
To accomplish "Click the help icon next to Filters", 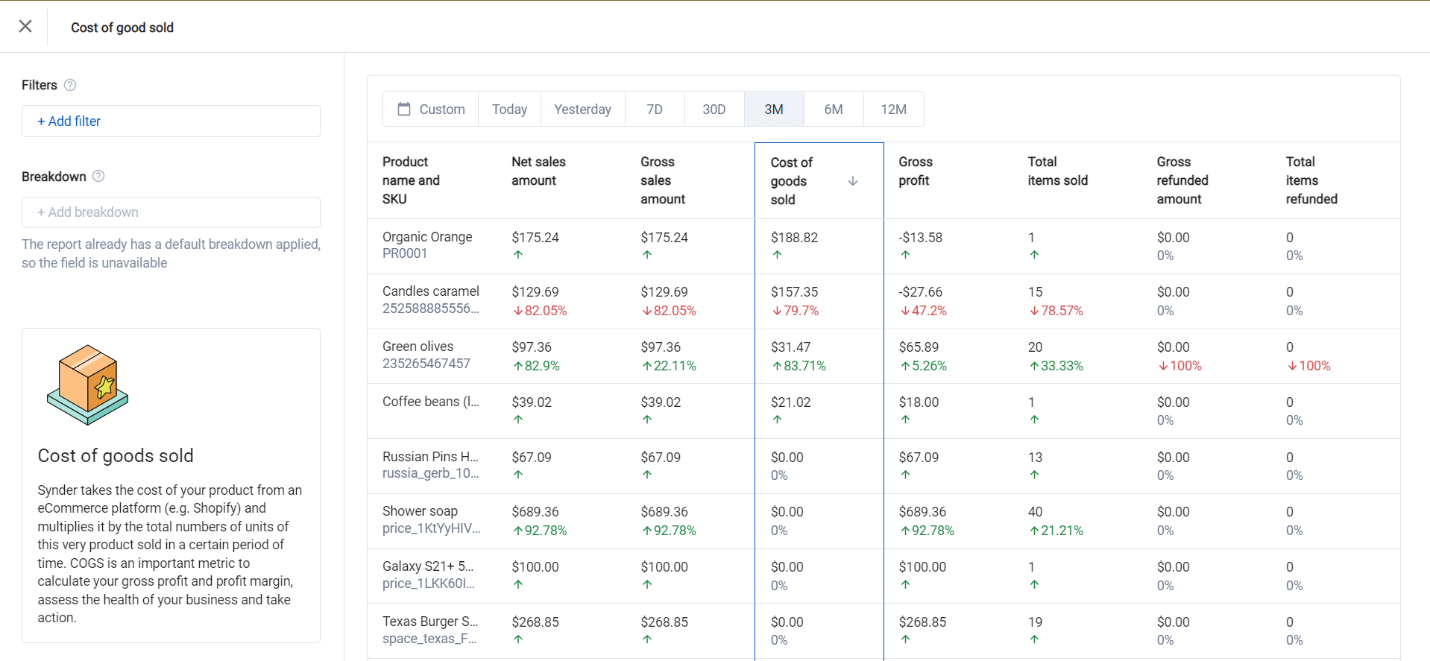I will [x=70, y=86].
